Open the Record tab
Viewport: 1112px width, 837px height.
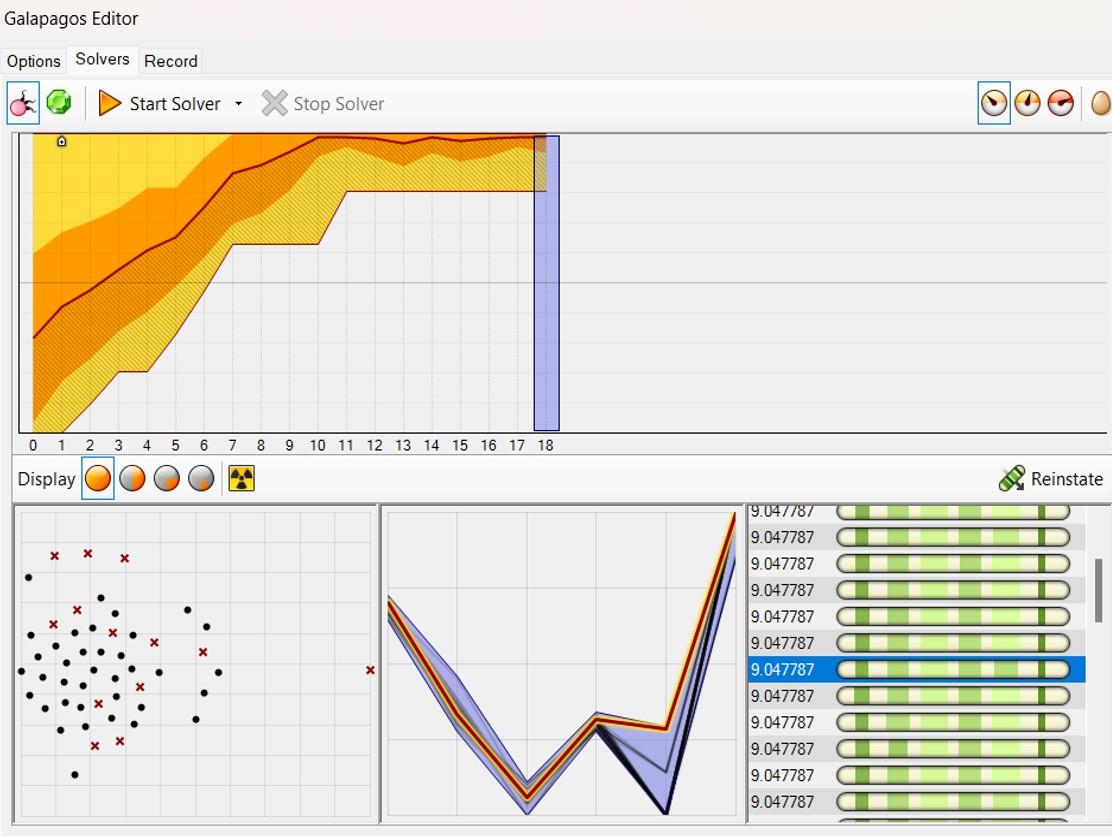point(170,61)
